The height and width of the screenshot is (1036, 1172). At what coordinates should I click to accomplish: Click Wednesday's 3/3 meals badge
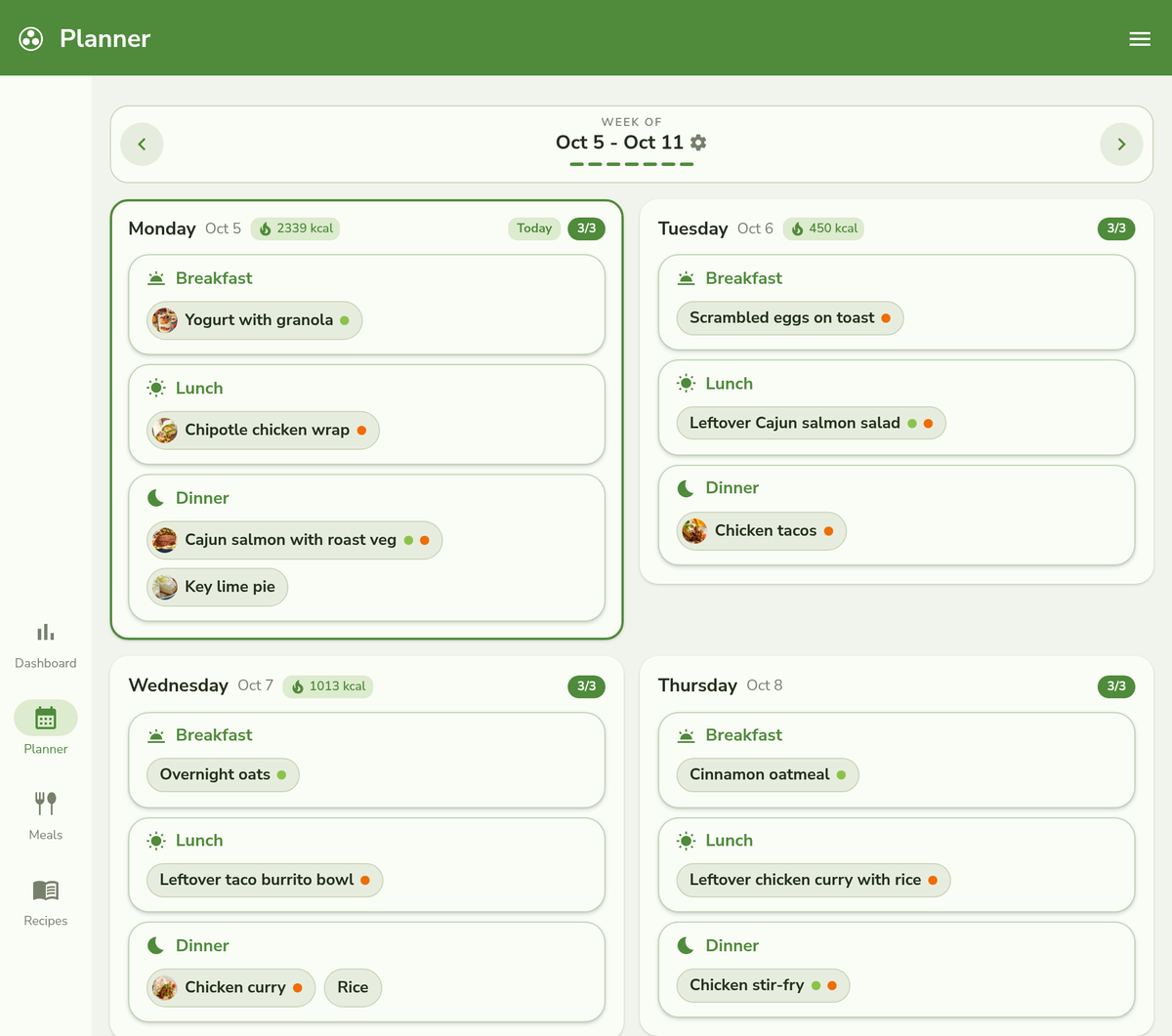coord(586,686)
